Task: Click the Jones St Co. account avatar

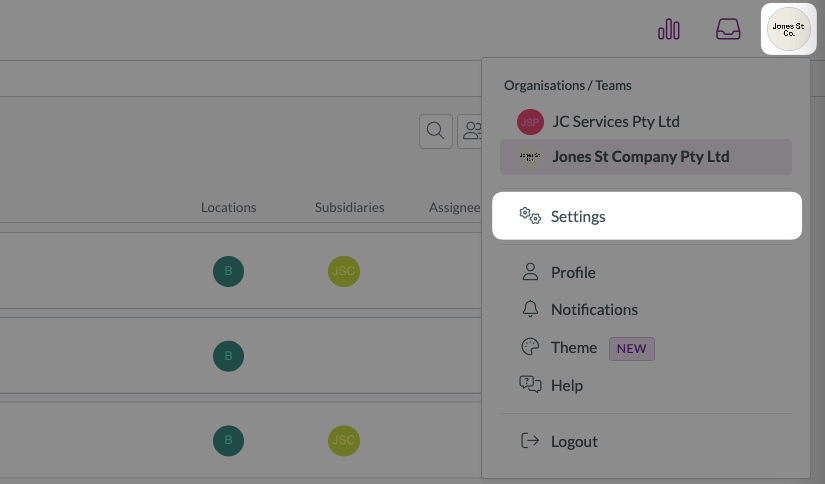Action: [789, 30]
